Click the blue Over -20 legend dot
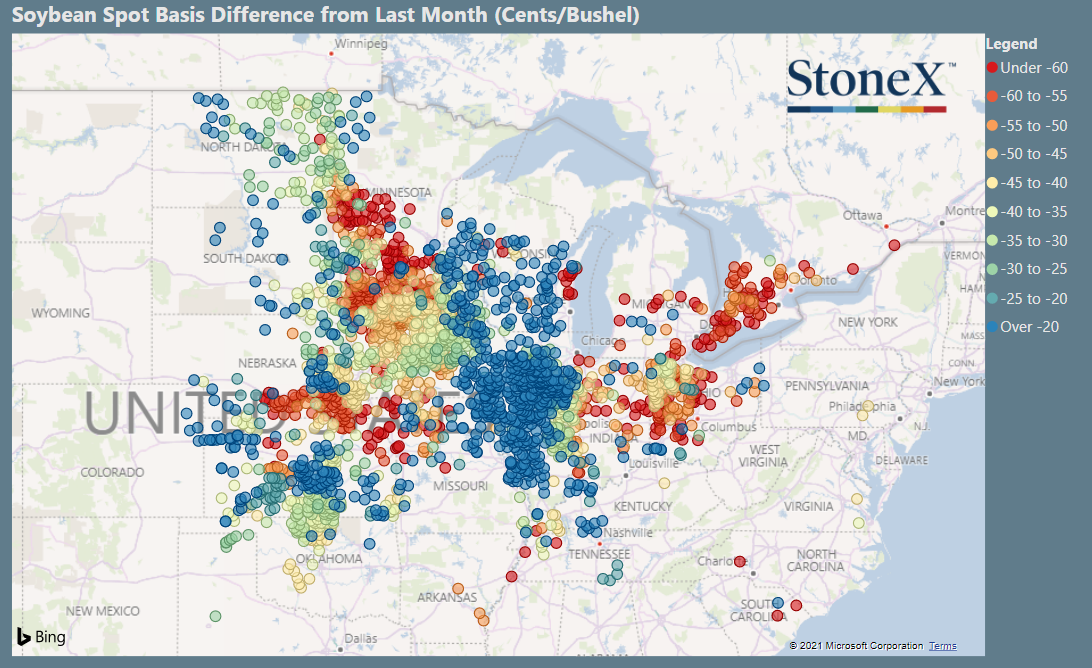This screenshot has height=668, width=1092. tap(992, 327)
